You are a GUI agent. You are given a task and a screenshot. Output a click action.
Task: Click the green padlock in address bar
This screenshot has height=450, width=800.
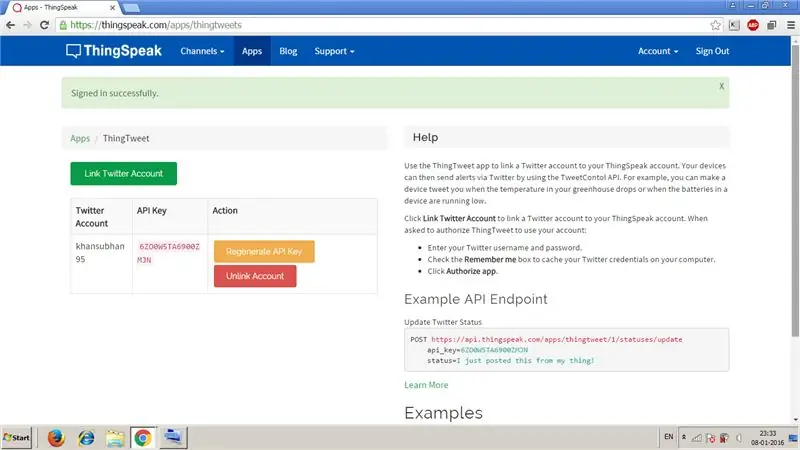[x=63, y=25]
